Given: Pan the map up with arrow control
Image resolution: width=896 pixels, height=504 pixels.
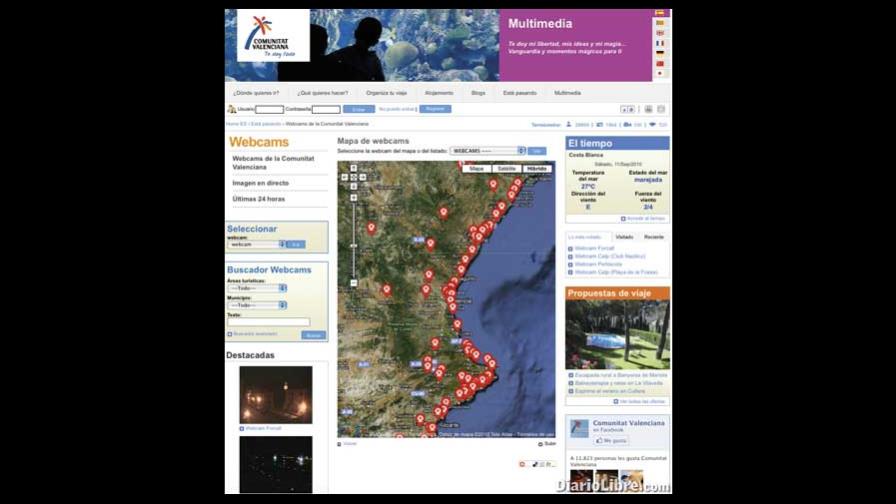Looking at the screenshot, I should [354, 169].
